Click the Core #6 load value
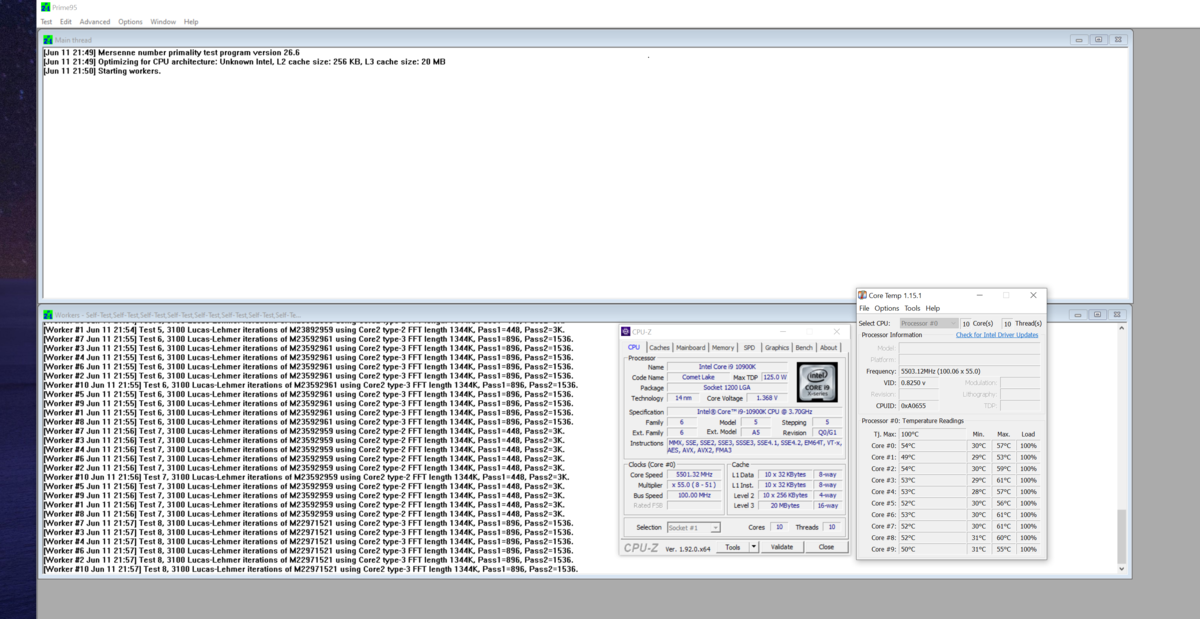 click(x=1027, y=514)
